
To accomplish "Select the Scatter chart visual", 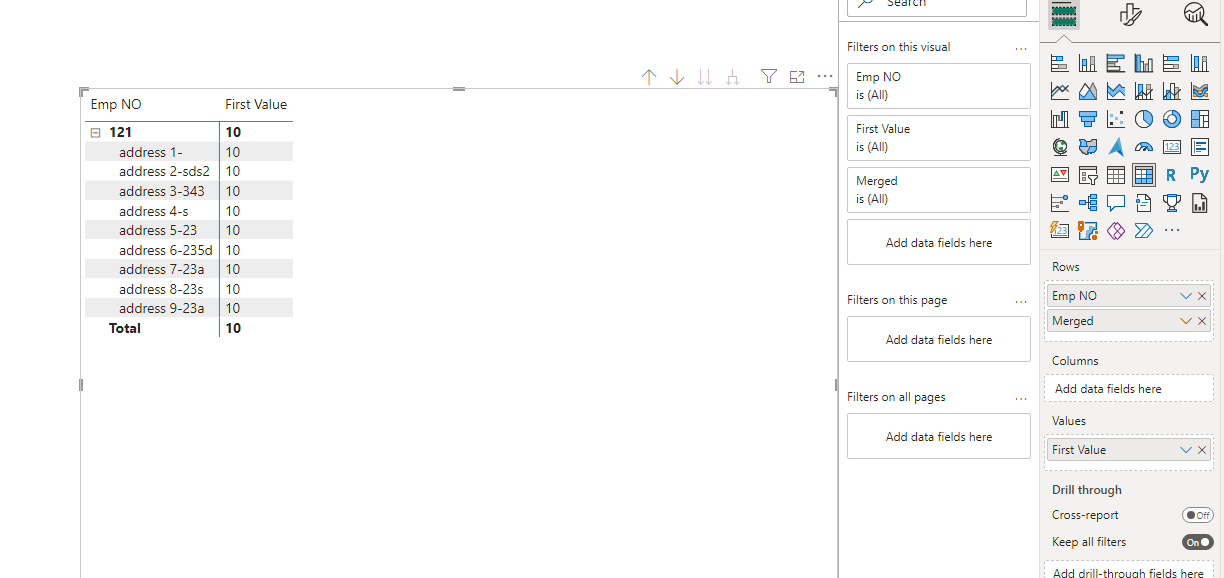I will click(x=1116, y=119).
